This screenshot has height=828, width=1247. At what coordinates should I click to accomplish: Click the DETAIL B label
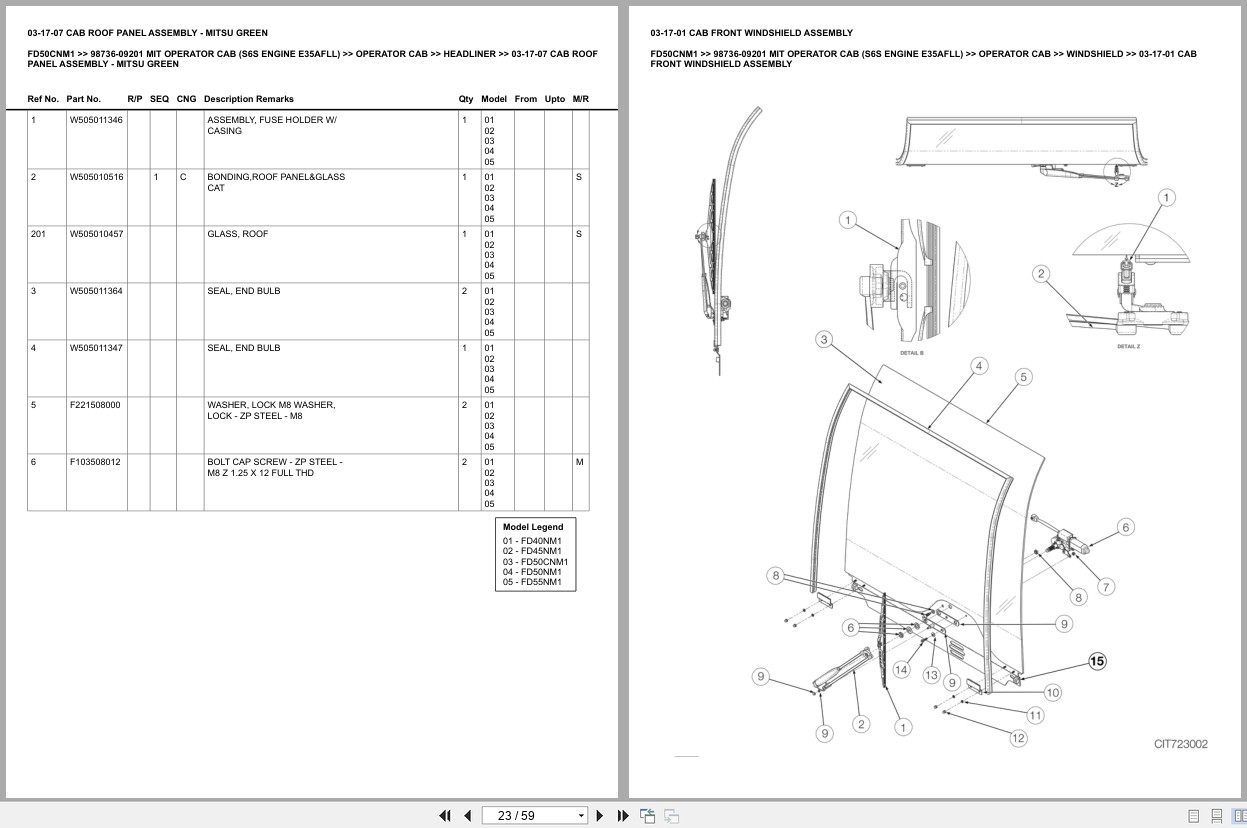(x=911, y=353)
